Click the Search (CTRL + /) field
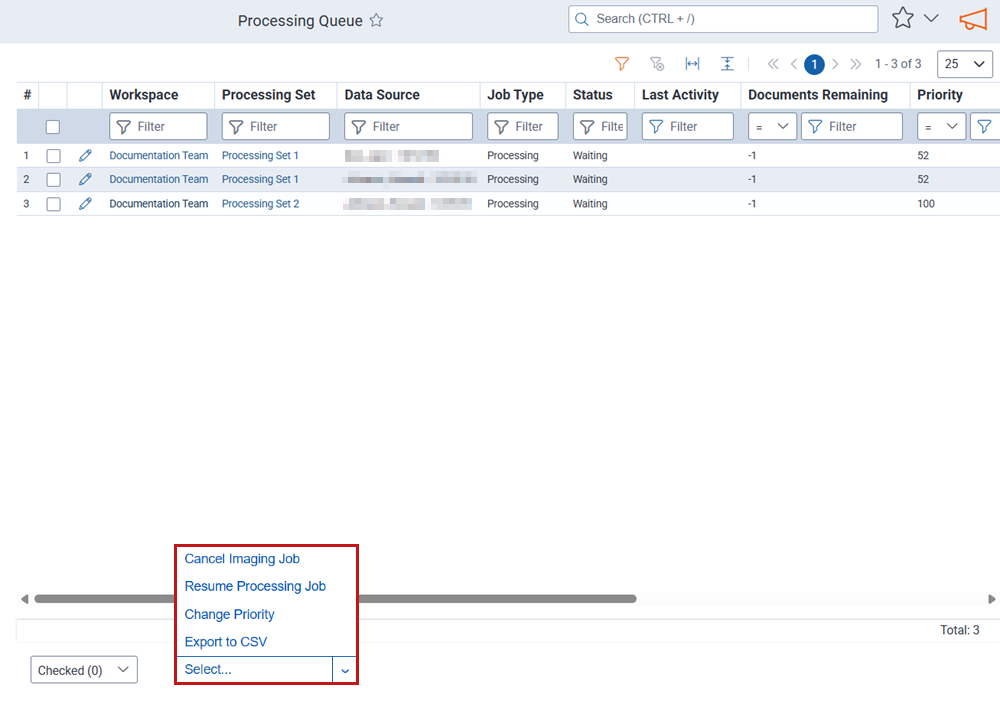This screenshot has width=1000, height=704. (723, 19)
